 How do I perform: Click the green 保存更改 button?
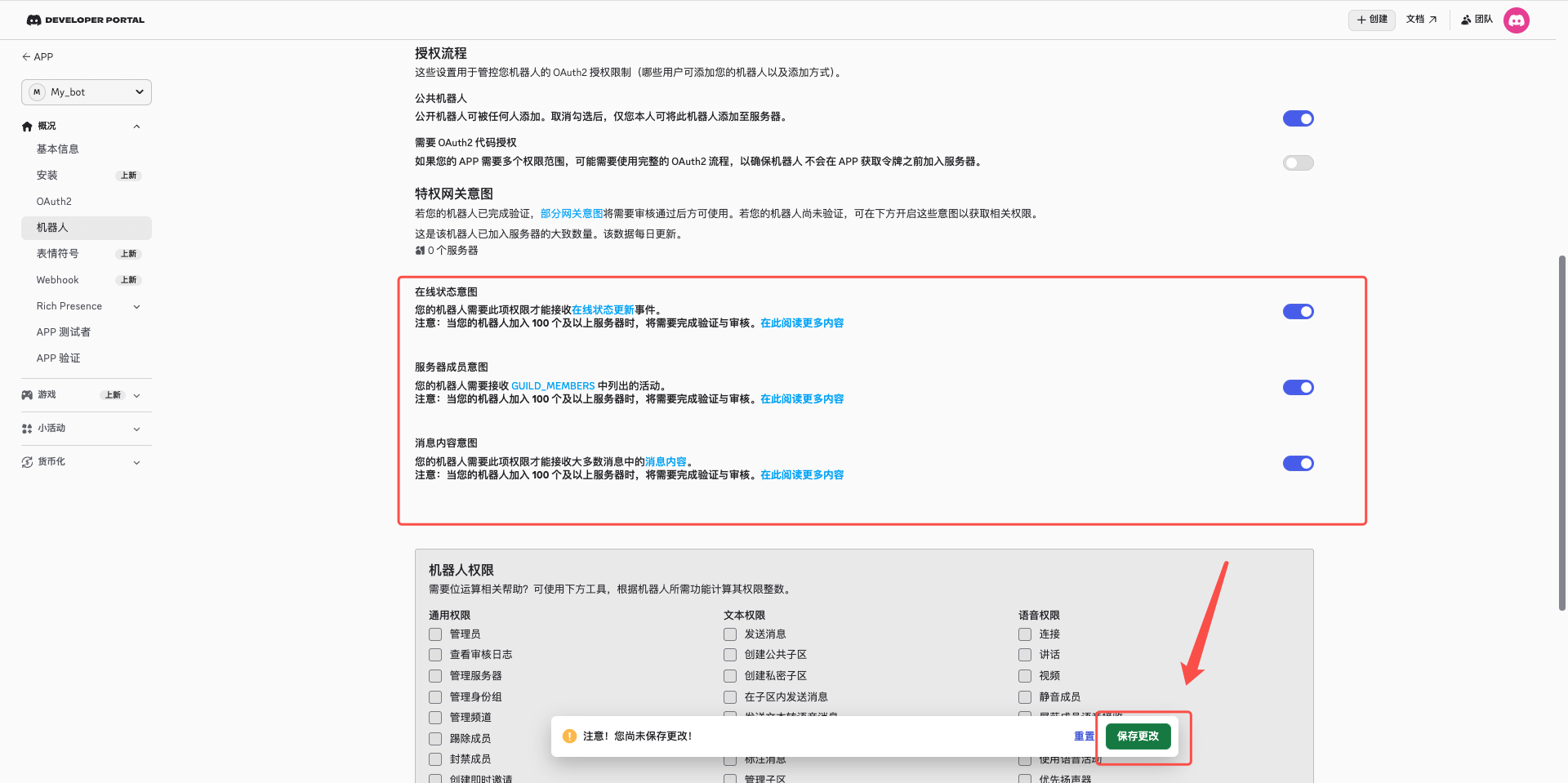point(1138,736)
